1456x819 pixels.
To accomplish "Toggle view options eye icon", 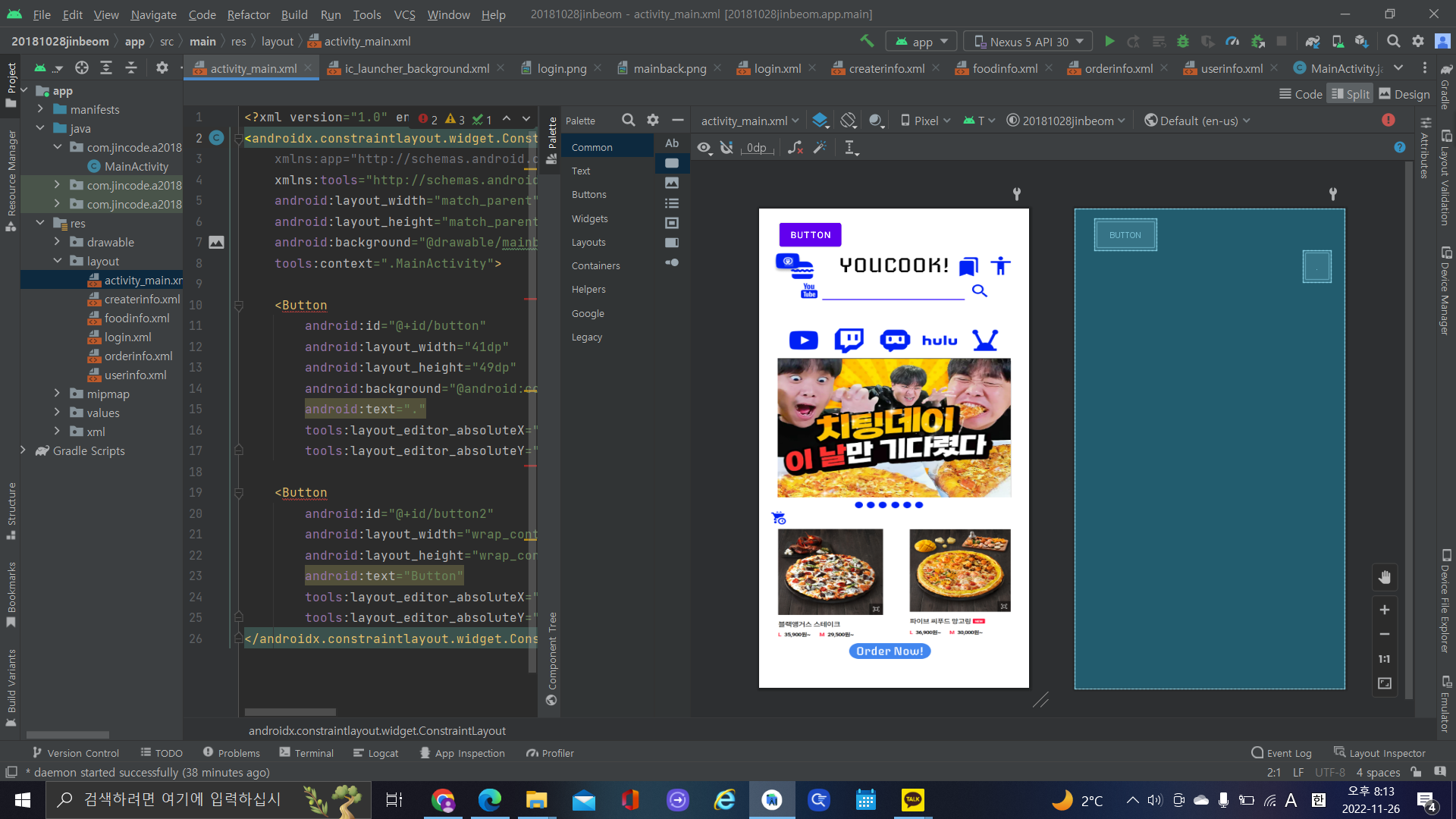I will coord(704,148).
